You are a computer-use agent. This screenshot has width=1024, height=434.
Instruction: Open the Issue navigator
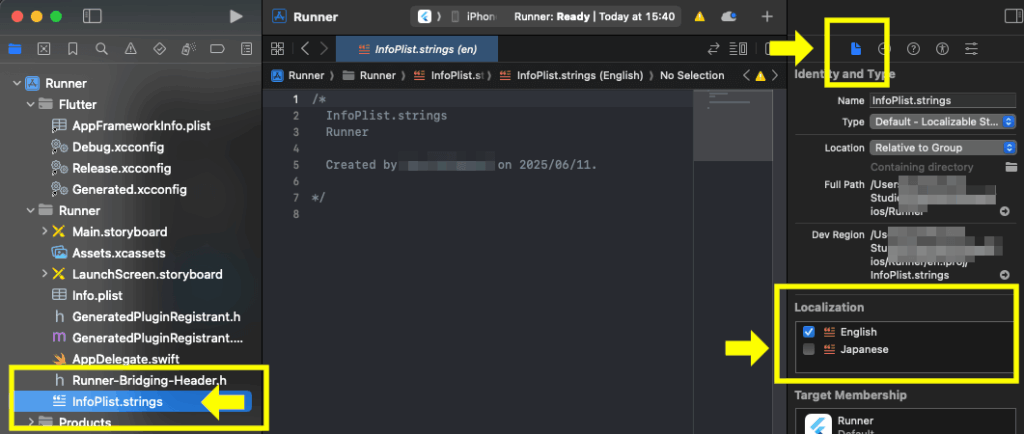(x=131, y=49)
